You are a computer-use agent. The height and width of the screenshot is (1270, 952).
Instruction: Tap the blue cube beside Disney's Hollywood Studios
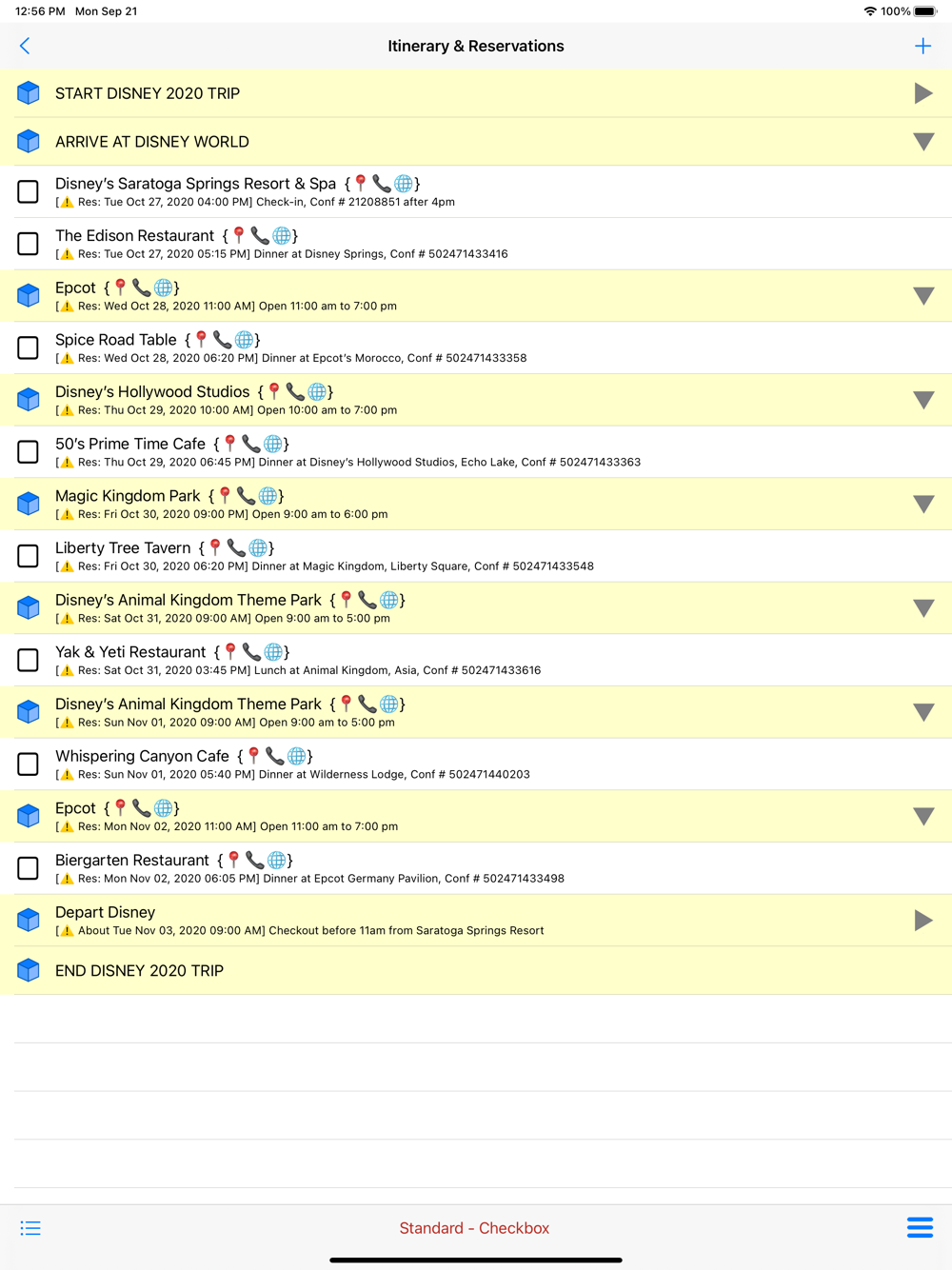(x=29, y=400)
